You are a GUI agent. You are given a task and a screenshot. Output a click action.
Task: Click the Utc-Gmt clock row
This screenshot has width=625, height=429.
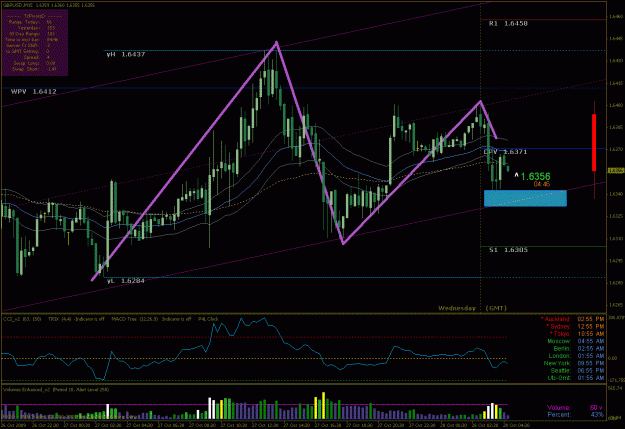point(576,378)
